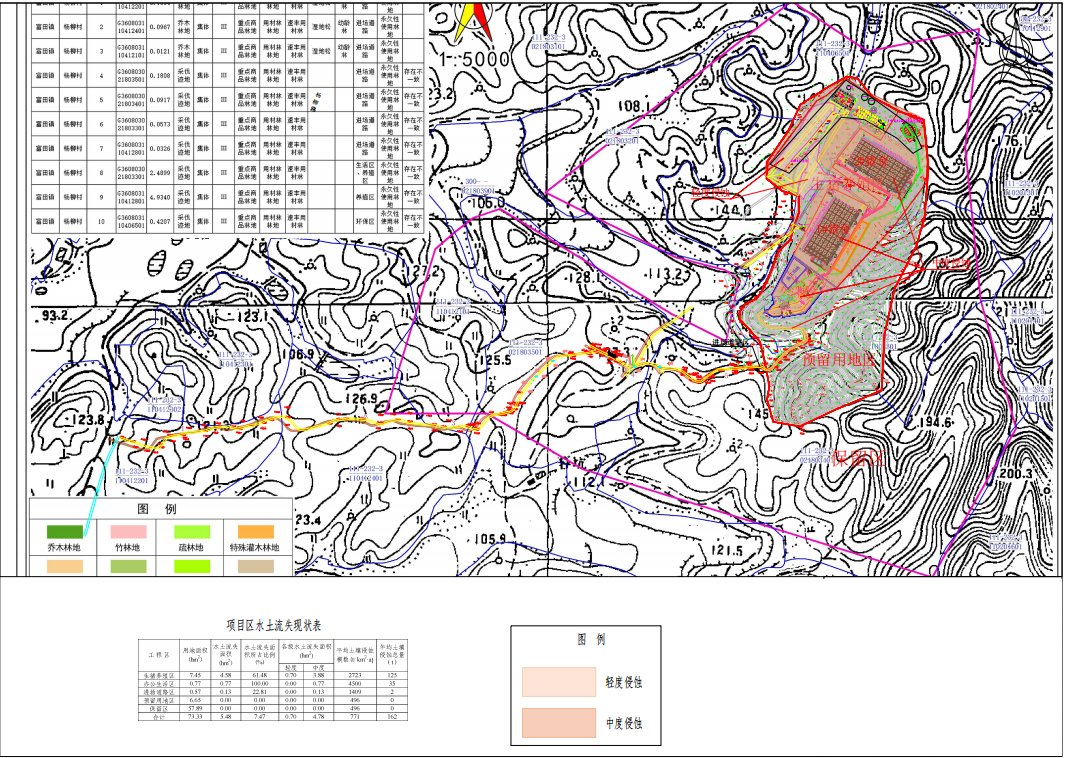The image size is (1067, 758).
Task: Click the 预留用地区 label on the map
Action: click(838, 357)
